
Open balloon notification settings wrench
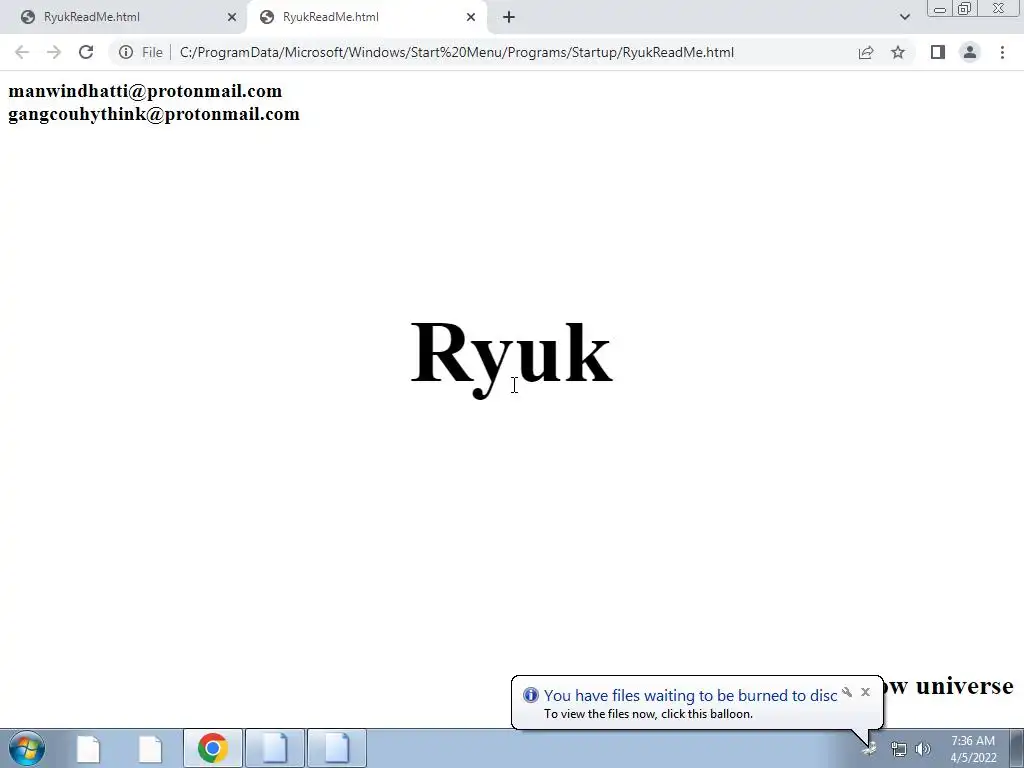tap(847, 692)
